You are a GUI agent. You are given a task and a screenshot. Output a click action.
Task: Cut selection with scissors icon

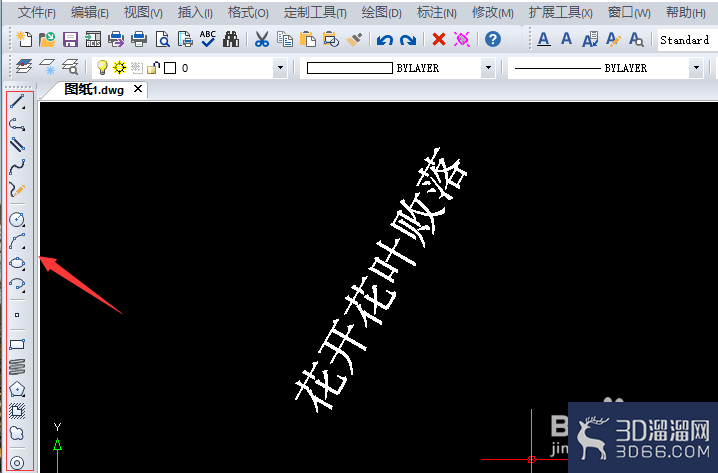261,39
